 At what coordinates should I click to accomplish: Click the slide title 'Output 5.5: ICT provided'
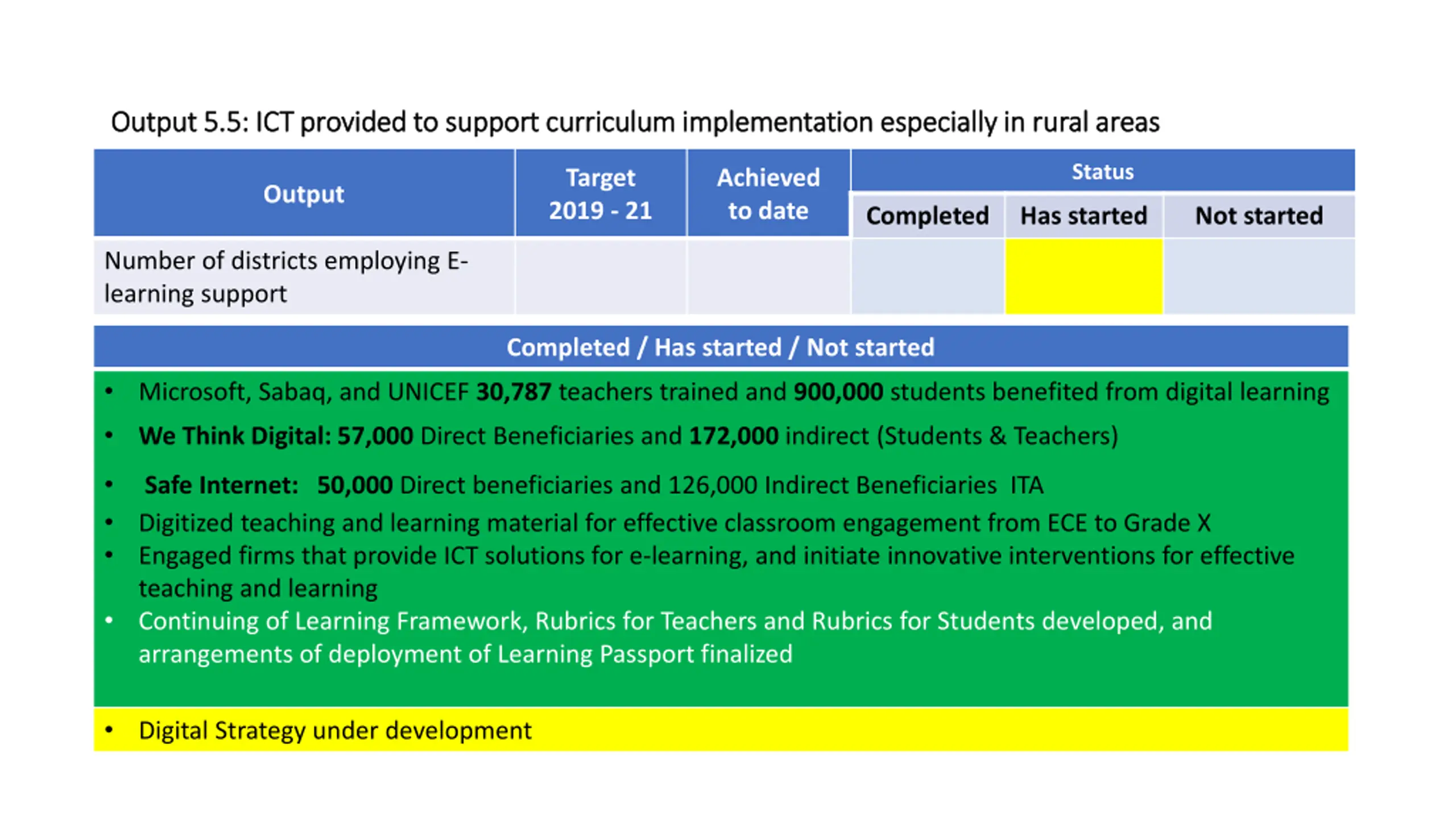635,122
